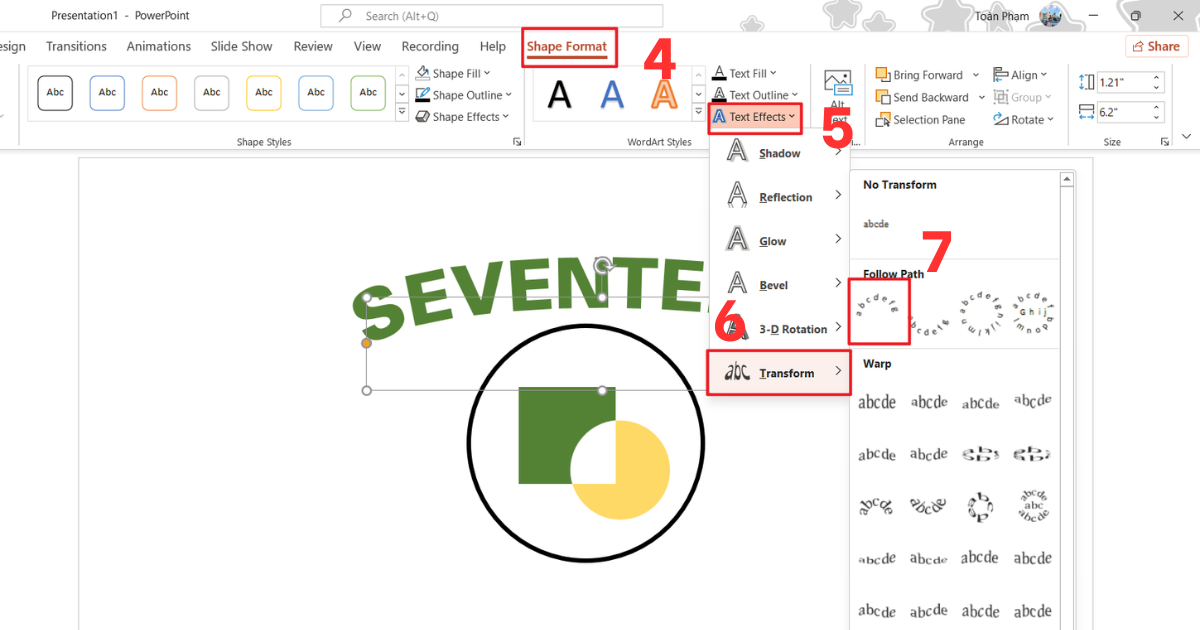The width and height of the screenshot is (1200, 630).
Task: Select the No Transform abcde option
Action: (877, 224)
